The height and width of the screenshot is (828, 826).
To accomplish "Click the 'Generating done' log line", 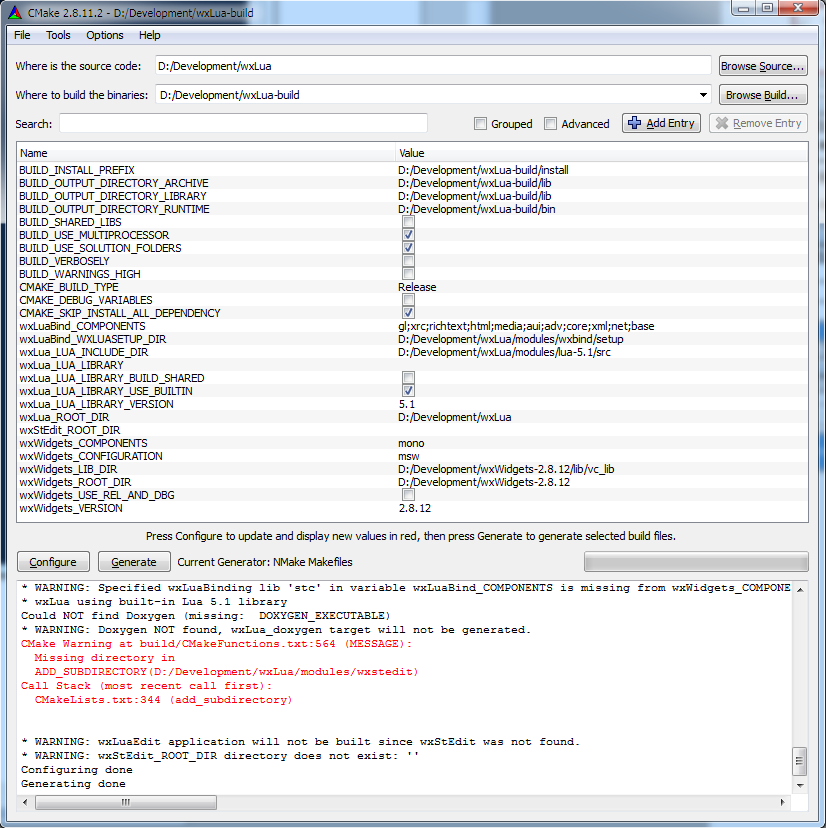I will (73, 784).
